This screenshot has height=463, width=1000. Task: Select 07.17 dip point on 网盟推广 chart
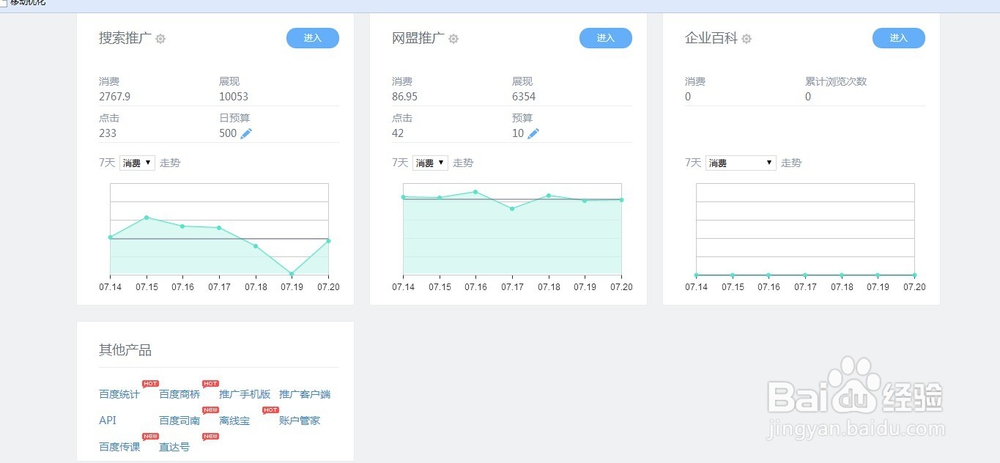click(x=512, y=209)
